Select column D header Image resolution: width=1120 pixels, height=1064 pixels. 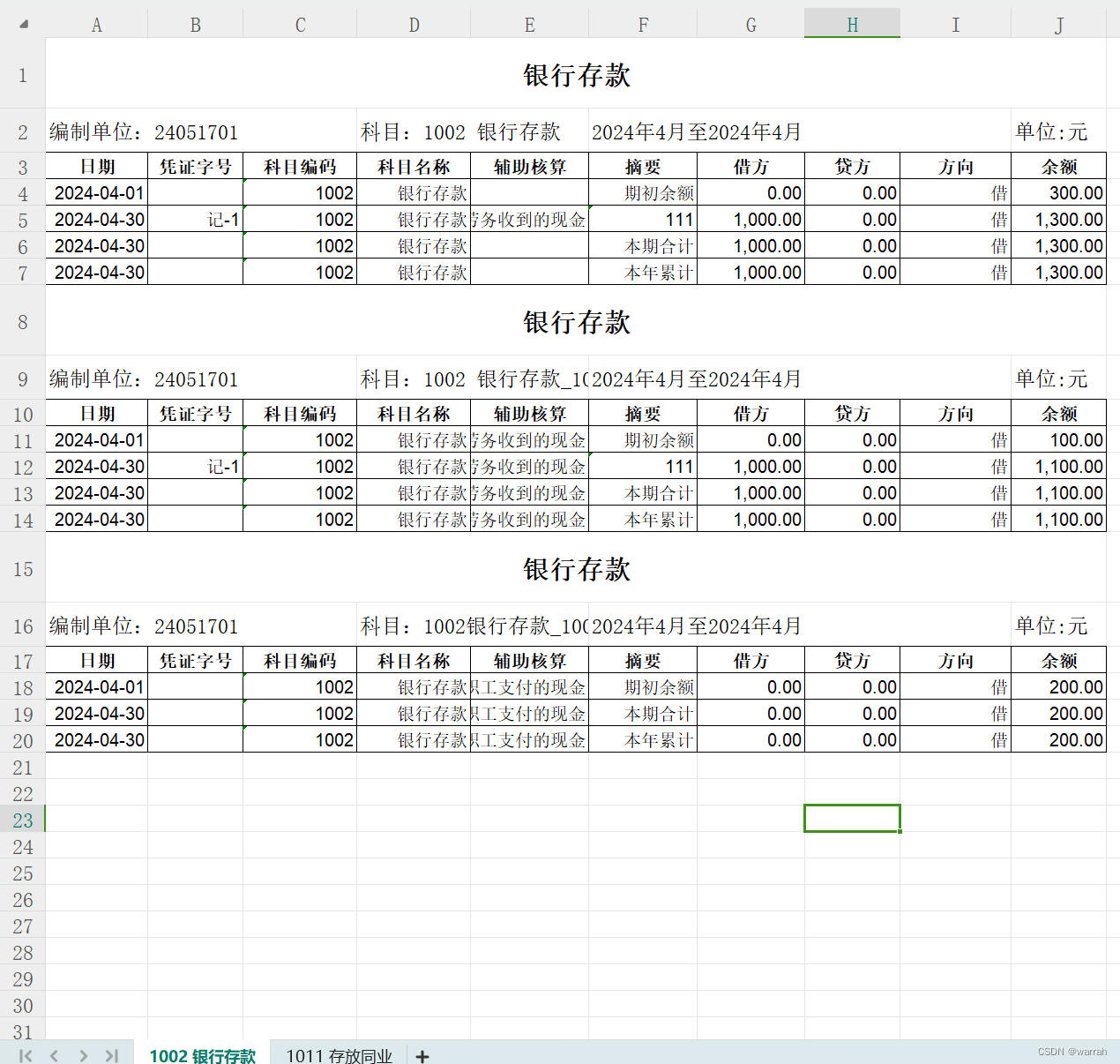click(414, 25)
